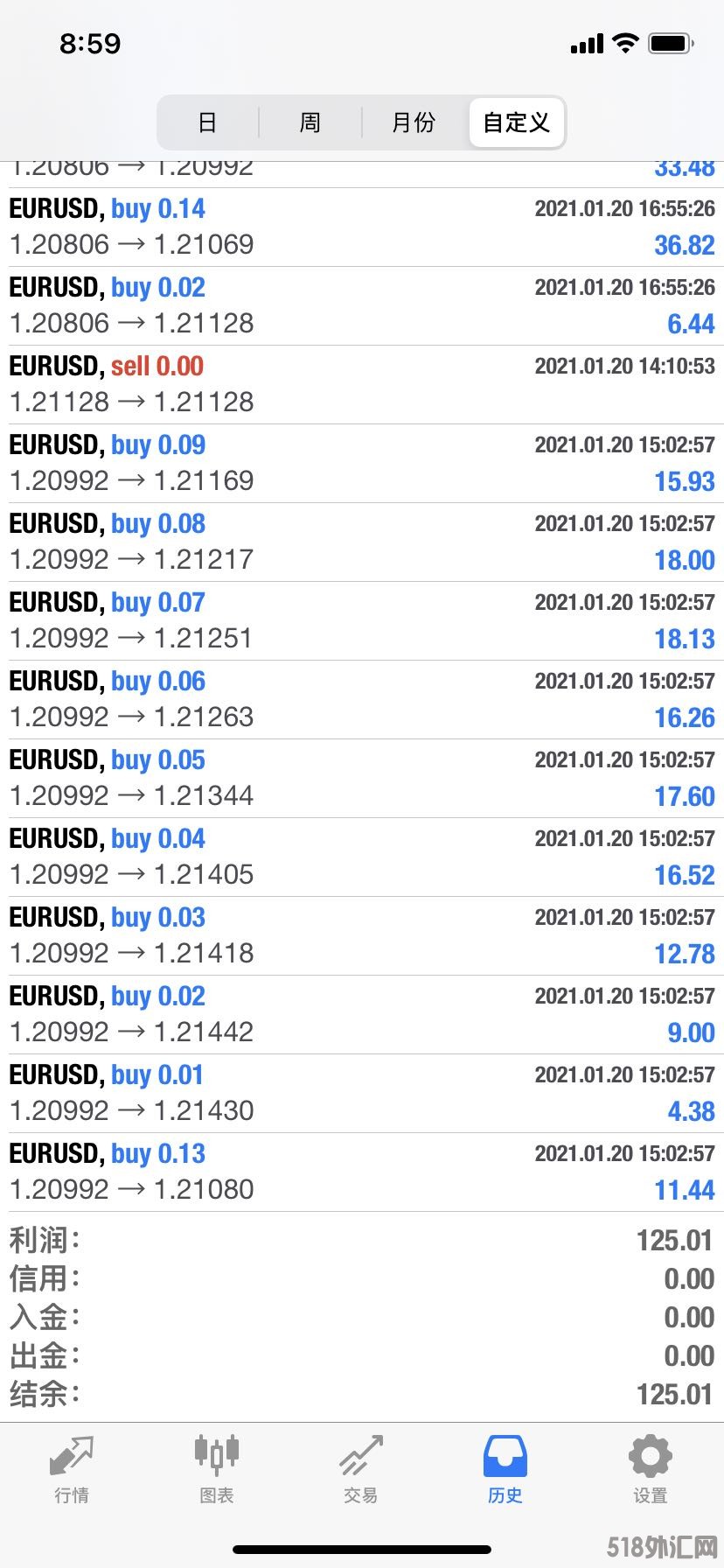Tap the 8:59 status bar clock

click(x=90, y=44)
